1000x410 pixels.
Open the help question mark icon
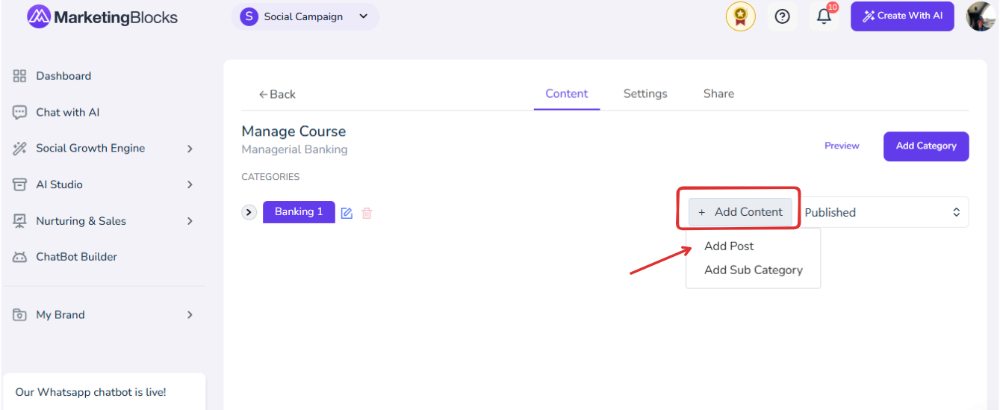(782, 17)
